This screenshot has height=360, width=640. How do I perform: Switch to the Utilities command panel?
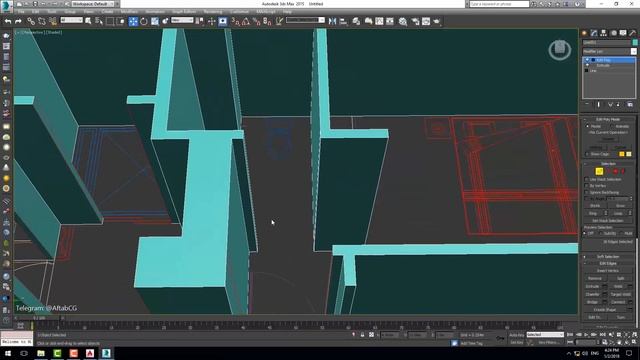click(x=633, y=33)
